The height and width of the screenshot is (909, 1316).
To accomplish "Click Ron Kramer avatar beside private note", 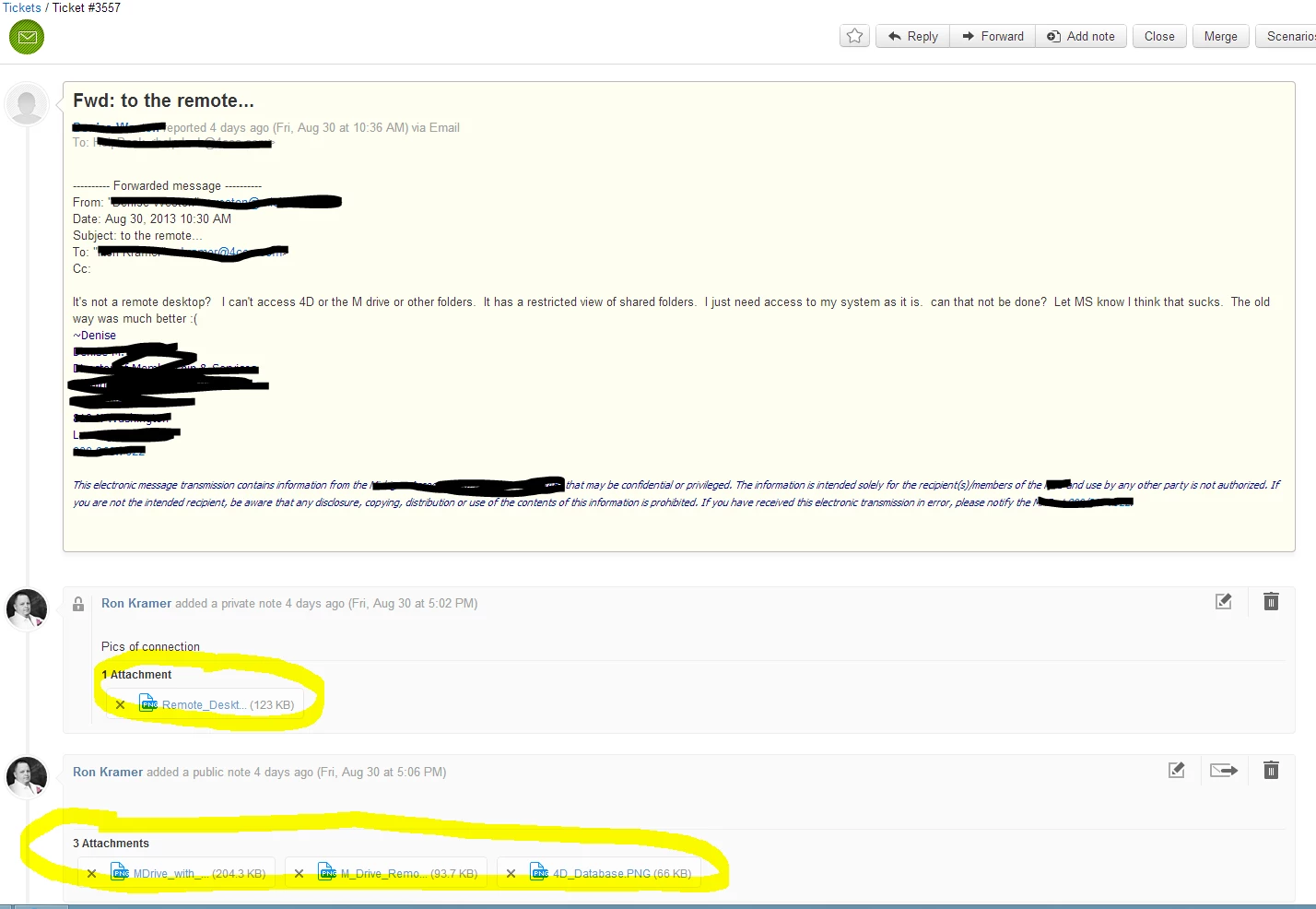I will coord(27,608).
